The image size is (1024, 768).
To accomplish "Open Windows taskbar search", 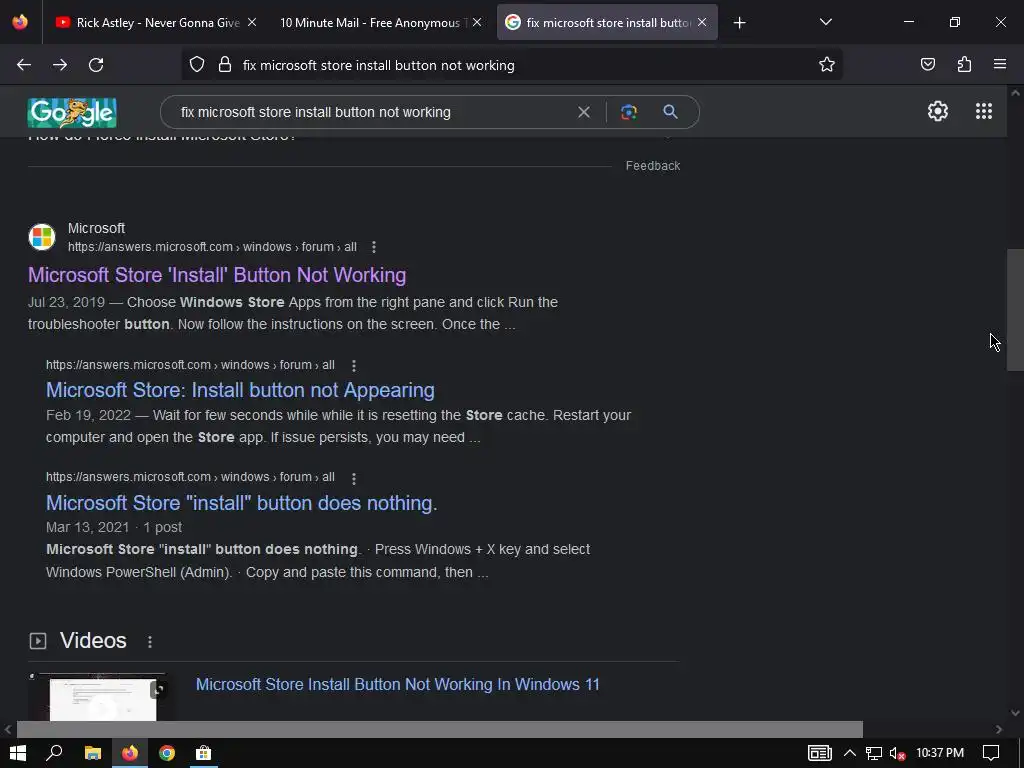I will (54, 753).
